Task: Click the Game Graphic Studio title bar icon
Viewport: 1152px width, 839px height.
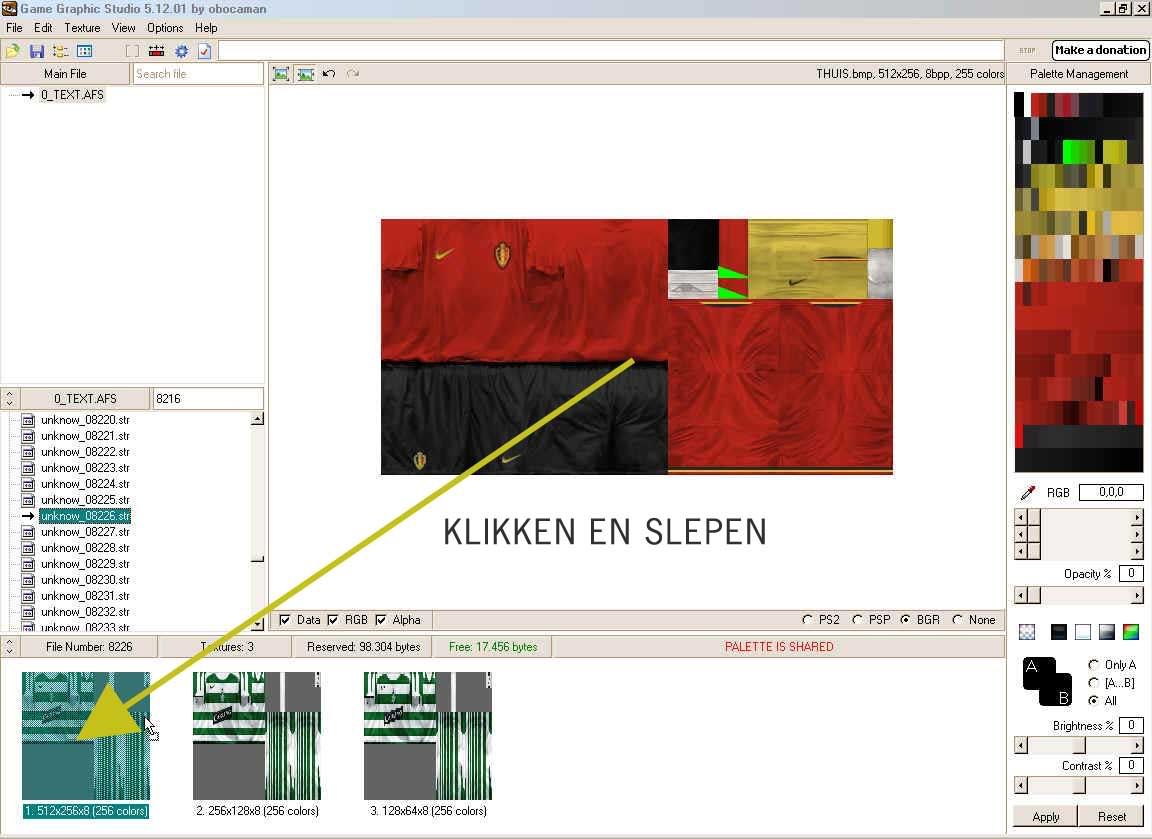Action: [9, 9]
